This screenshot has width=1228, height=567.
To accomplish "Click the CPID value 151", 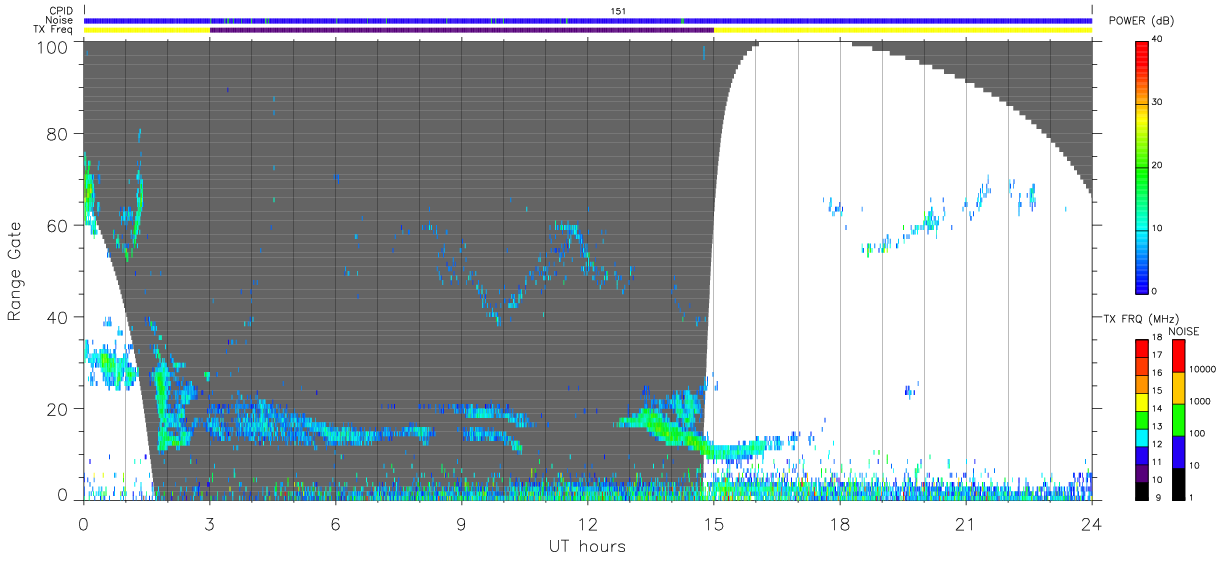I will tap(618, 11).
